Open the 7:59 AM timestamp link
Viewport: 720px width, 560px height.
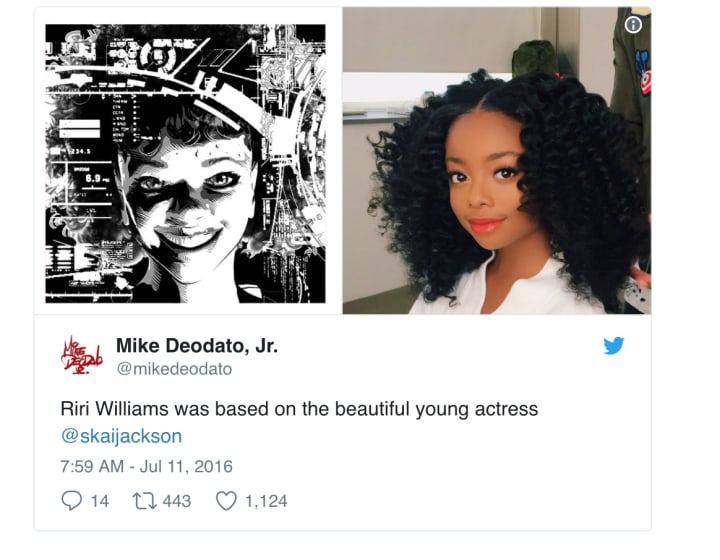(x=92, y=466)
